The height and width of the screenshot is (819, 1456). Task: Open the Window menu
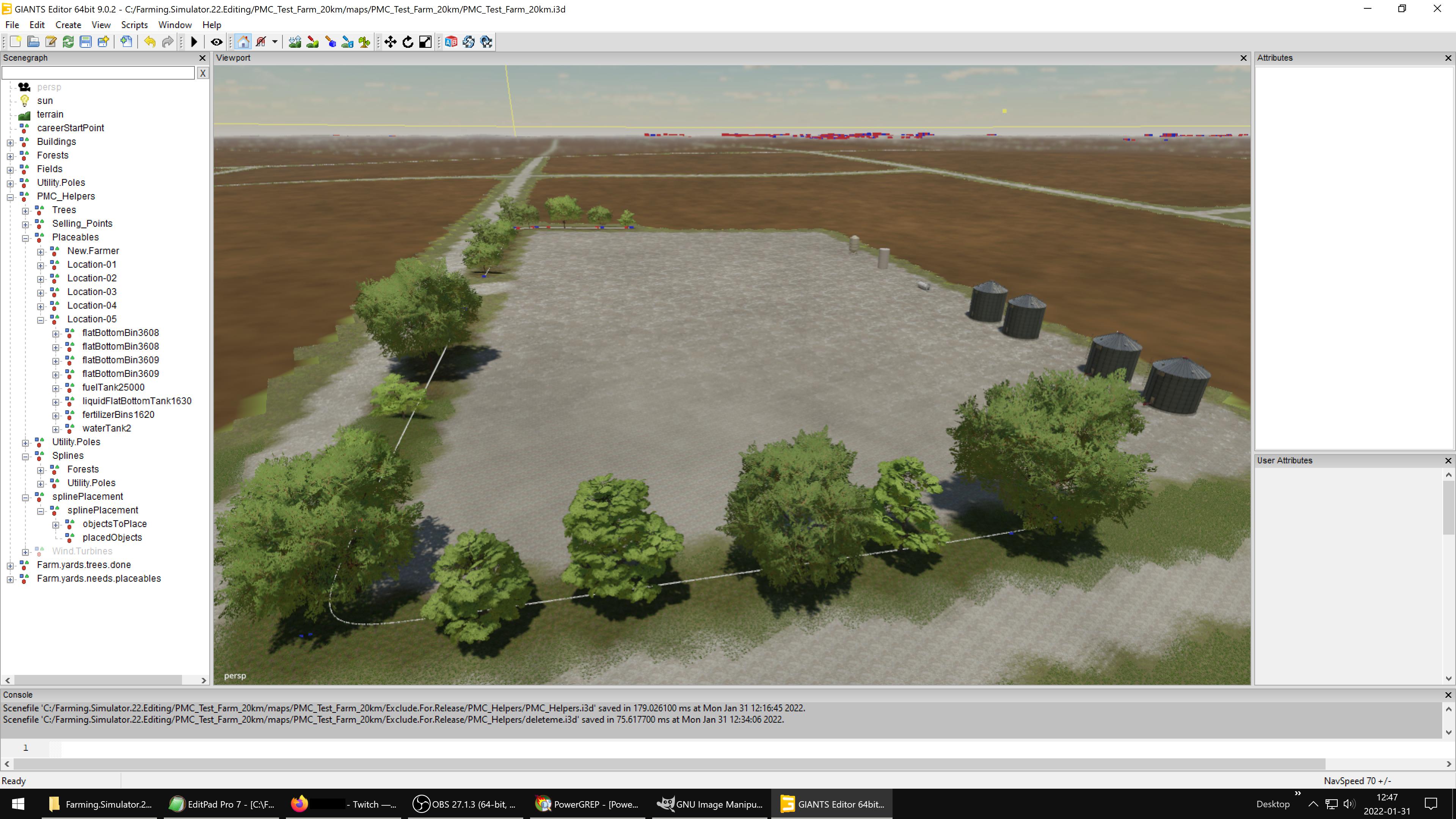coord(175,25)
